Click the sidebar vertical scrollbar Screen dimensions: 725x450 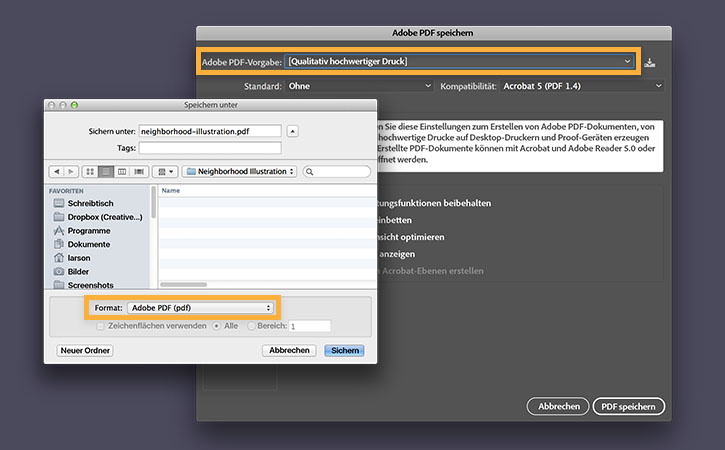[153, 203]
